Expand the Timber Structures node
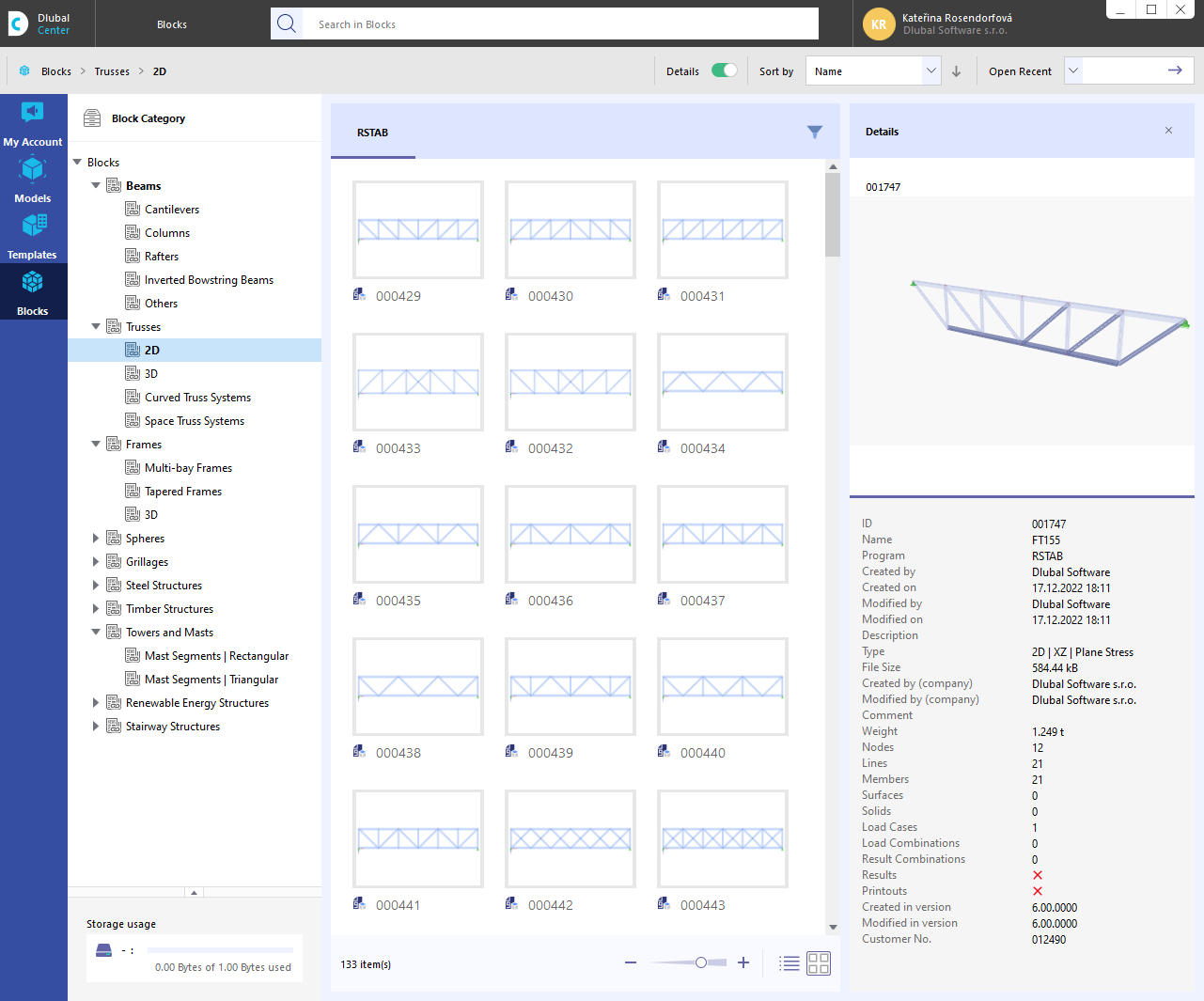1204x1001 pixels. pos(96,608)
